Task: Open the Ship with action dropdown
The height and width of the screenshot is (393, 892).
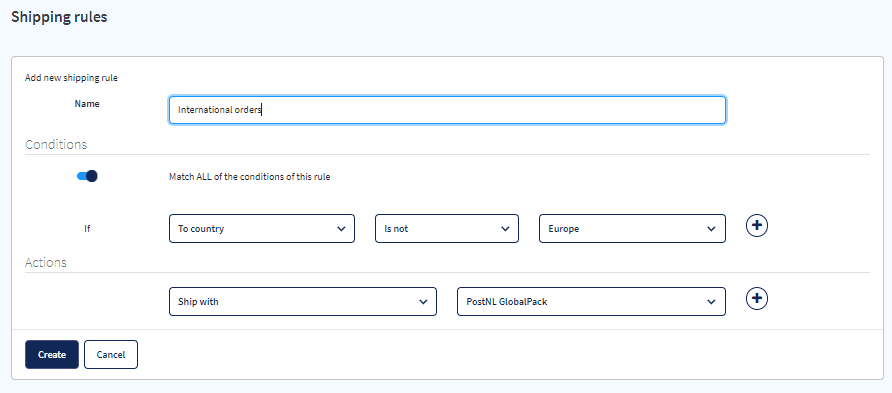Action: [303, 301]
